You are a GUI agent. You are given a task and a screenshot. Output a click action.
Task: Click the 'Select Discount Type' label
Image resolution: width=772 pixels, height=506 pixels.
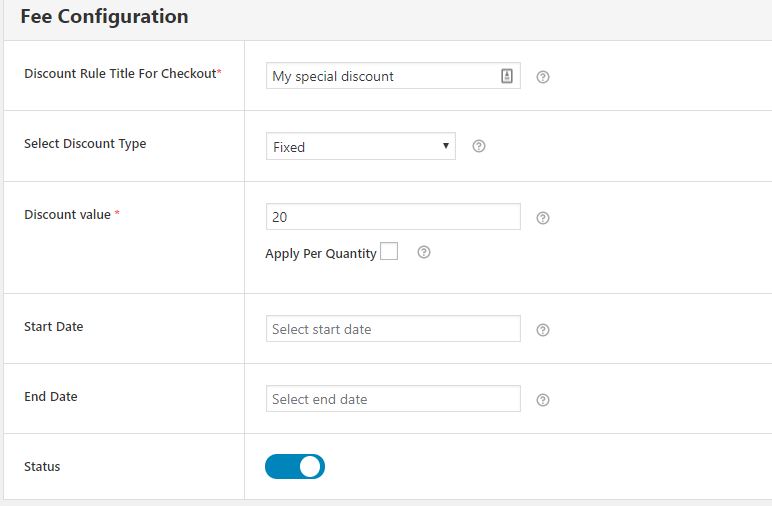point(85,144)
